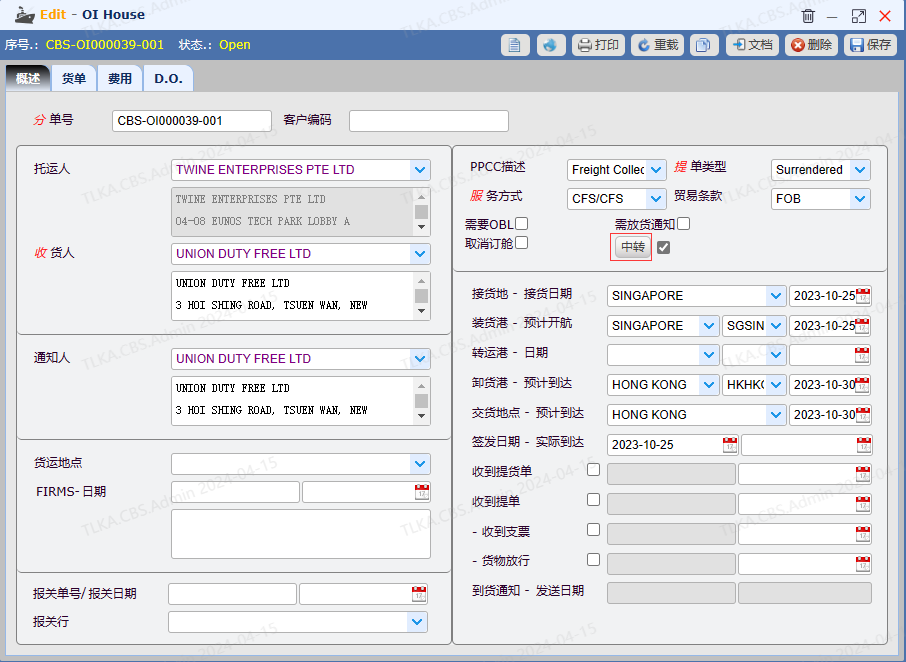Expand the 通知人 notify party dropdown

tap(420, 359)
